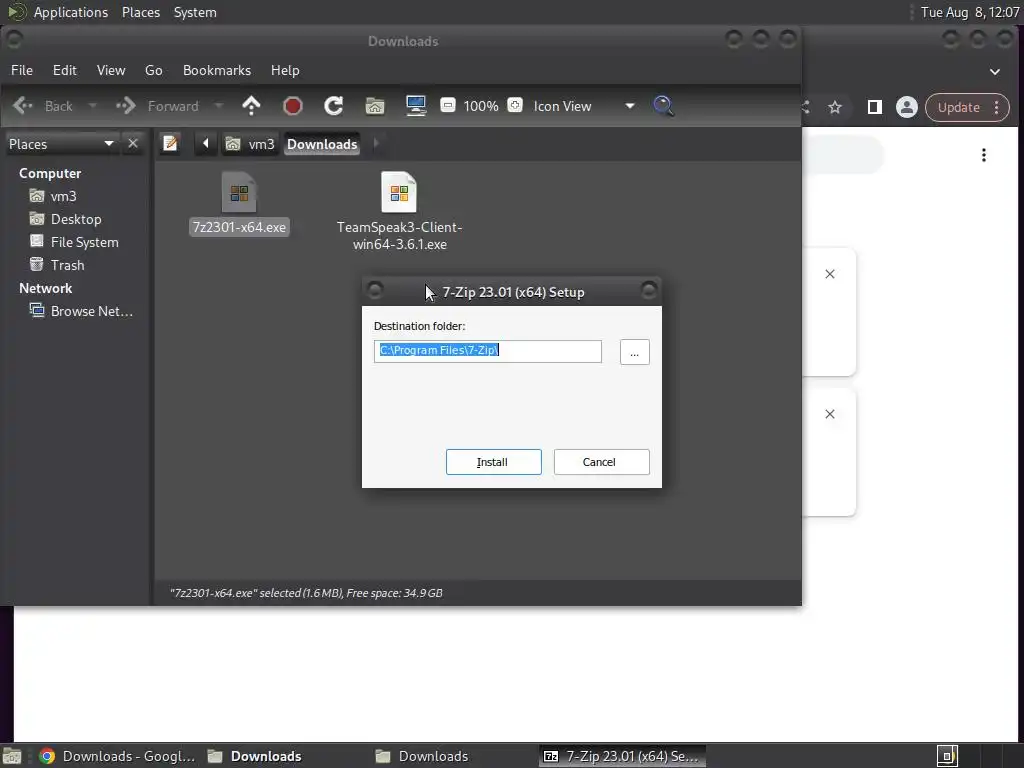Click the workspace switcher in bottom panel

(947, 756)
